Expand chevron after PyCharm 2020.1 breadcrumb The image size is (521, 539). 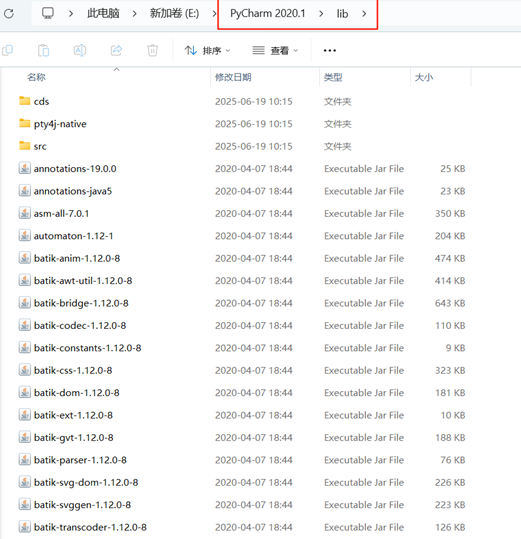[321, 14]
